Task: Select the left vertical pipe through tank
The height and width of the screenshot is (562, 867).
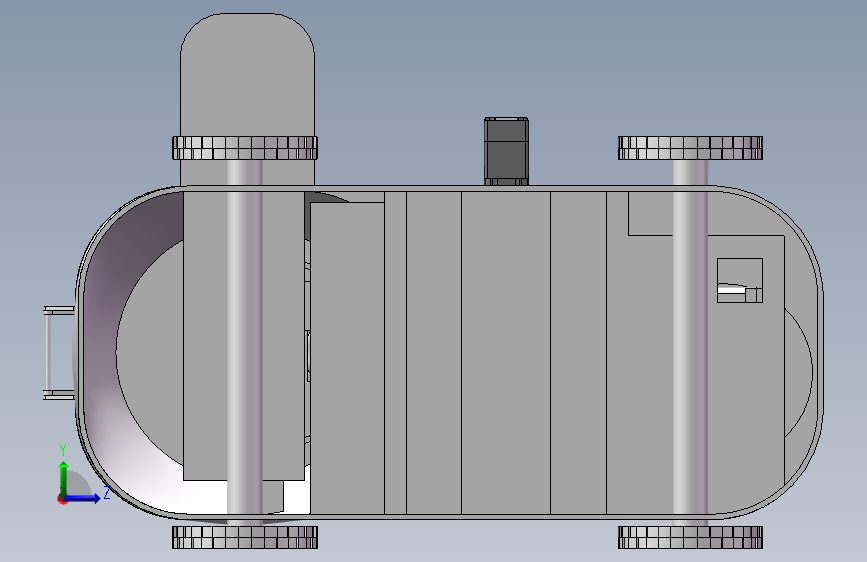Action: tap(244, 343)
